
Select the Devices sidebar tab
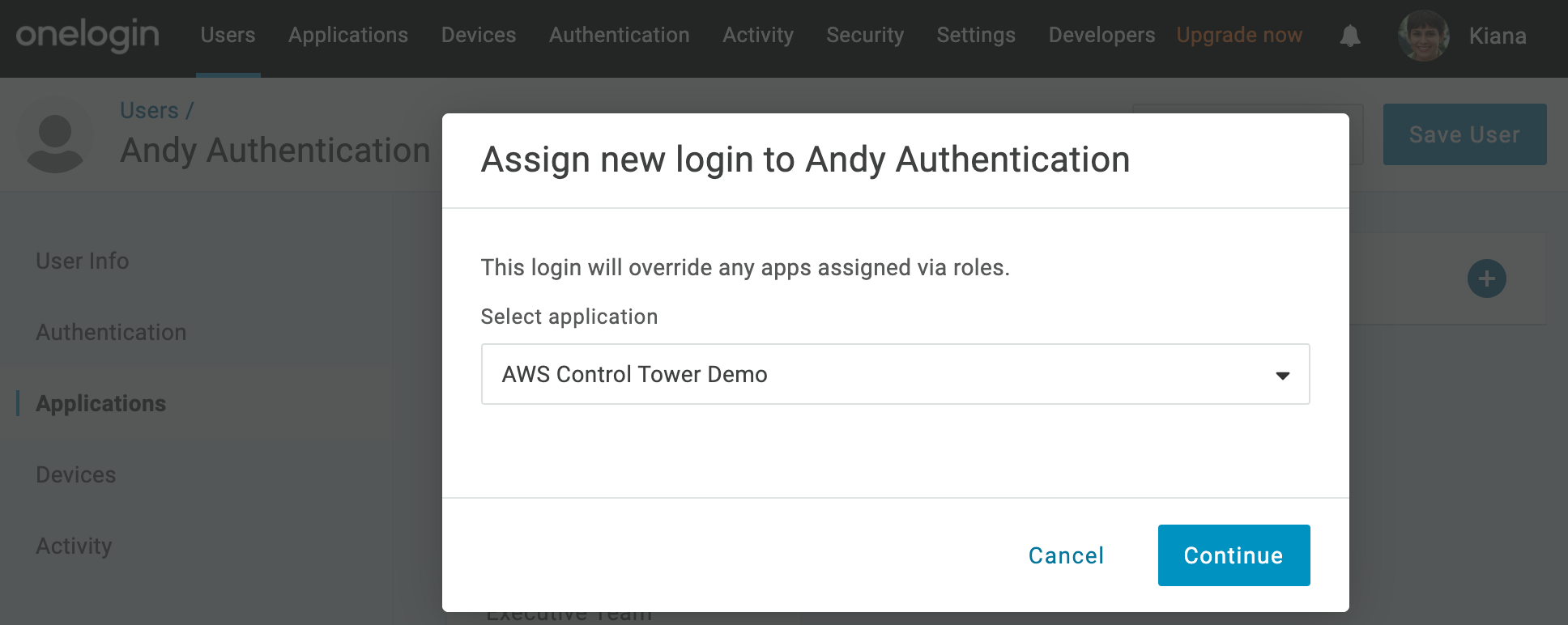[76, 474]
